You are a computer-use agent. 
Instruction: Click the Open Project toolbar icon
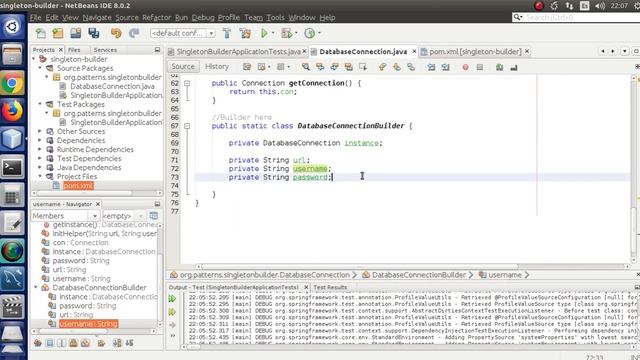(76, 33)
